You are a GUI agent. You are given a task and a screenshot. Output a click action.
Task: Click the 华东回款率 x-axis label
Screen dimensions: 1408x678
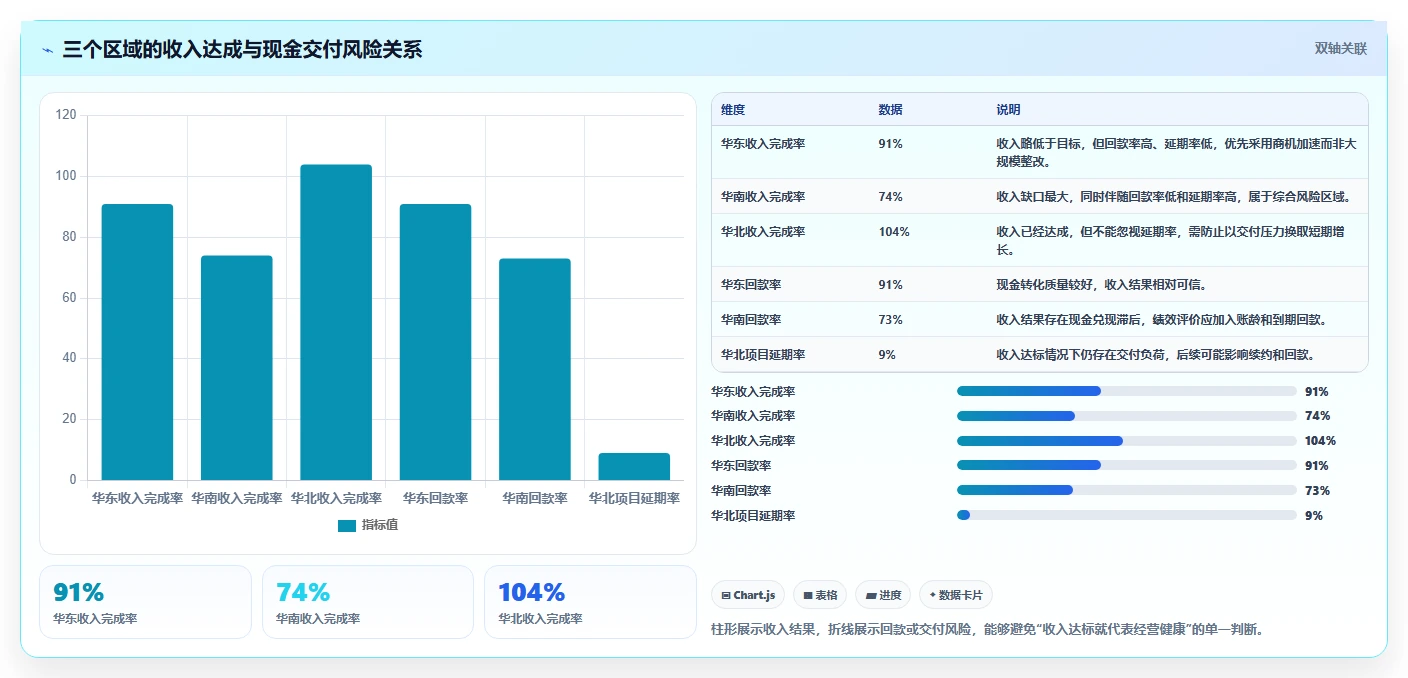click(x=435, y=498)
